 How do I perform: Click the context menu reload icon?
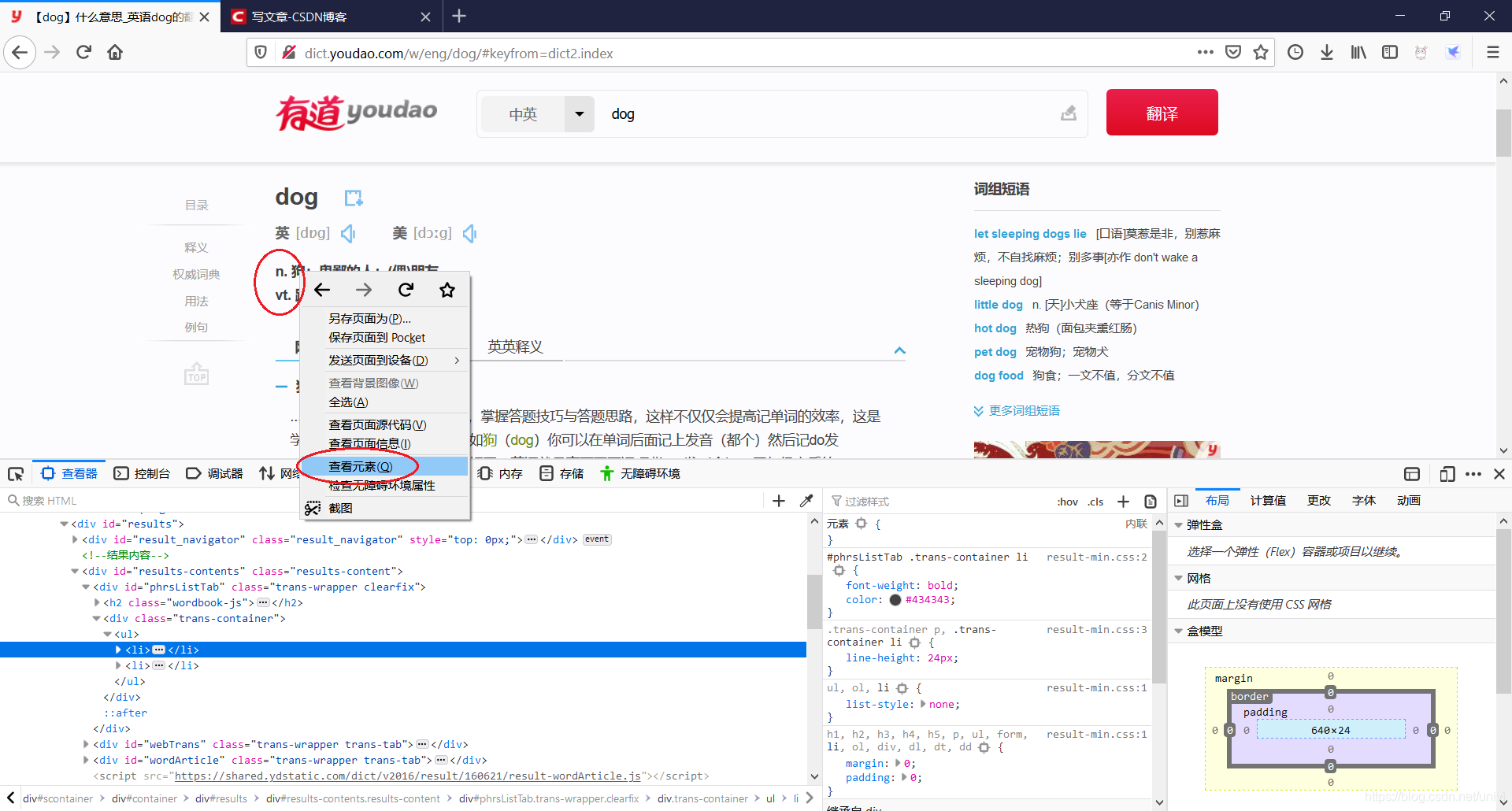click(406, 290)
